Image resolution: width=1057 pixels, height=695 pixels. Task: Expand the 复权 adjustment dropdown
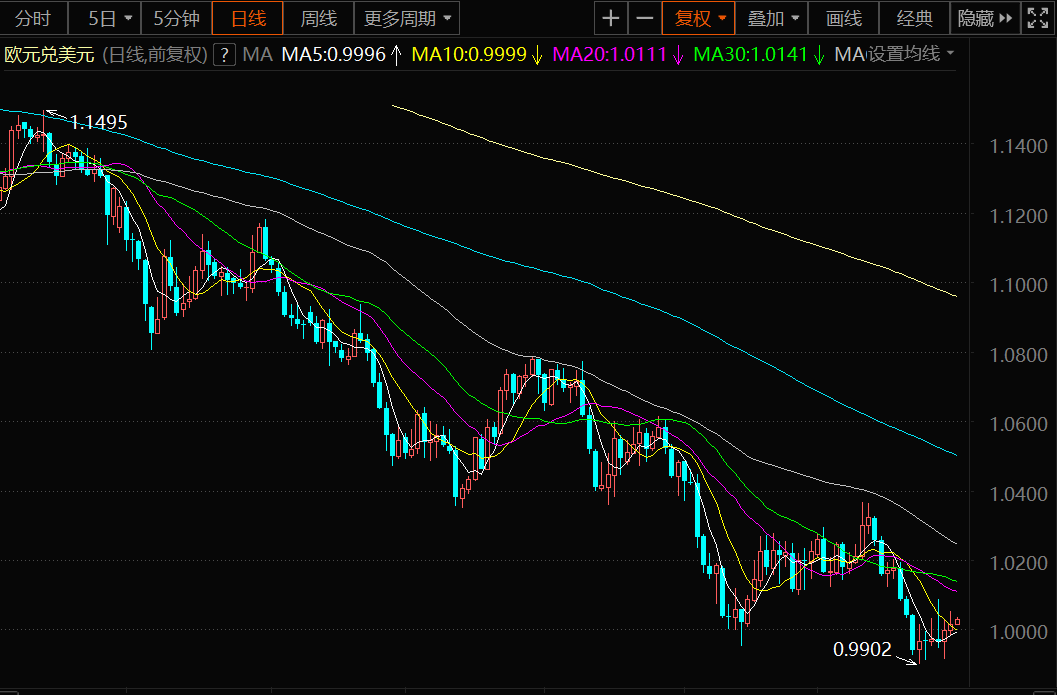pos(699,18)
